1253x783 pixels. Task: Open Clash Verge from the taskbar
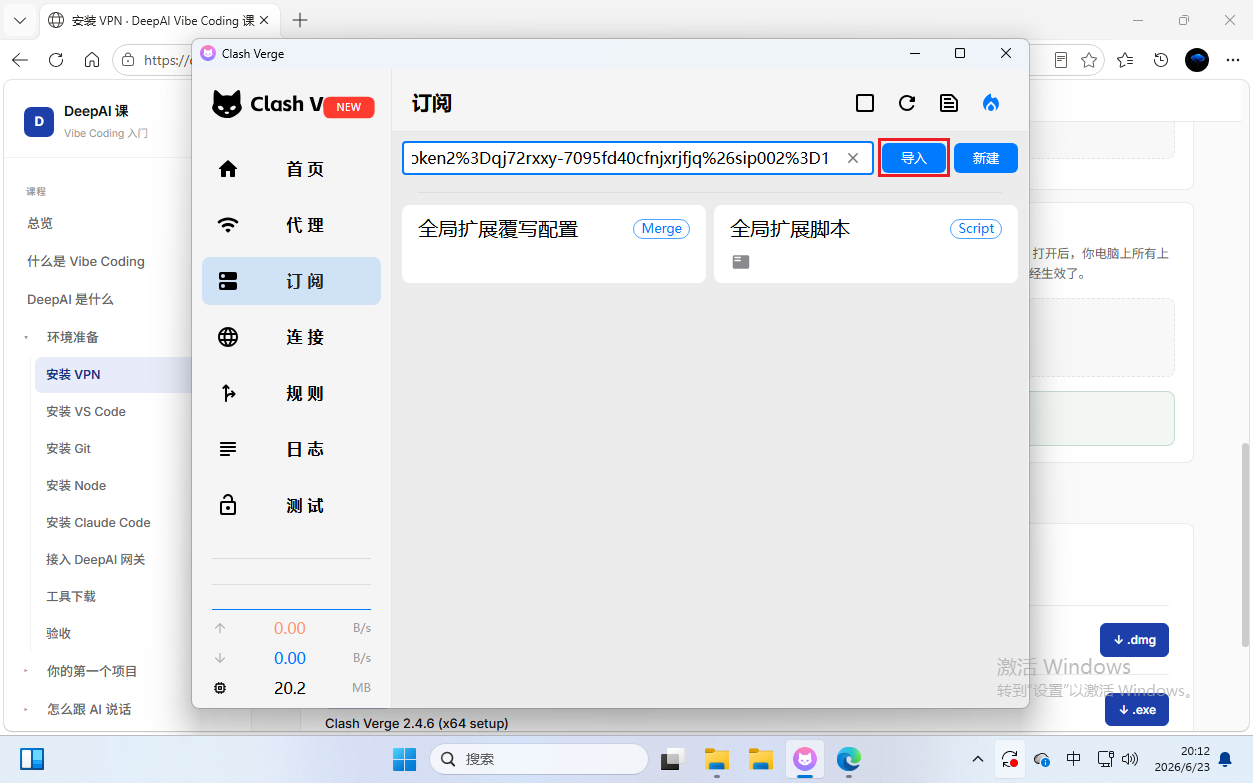(x=805, y=759)
